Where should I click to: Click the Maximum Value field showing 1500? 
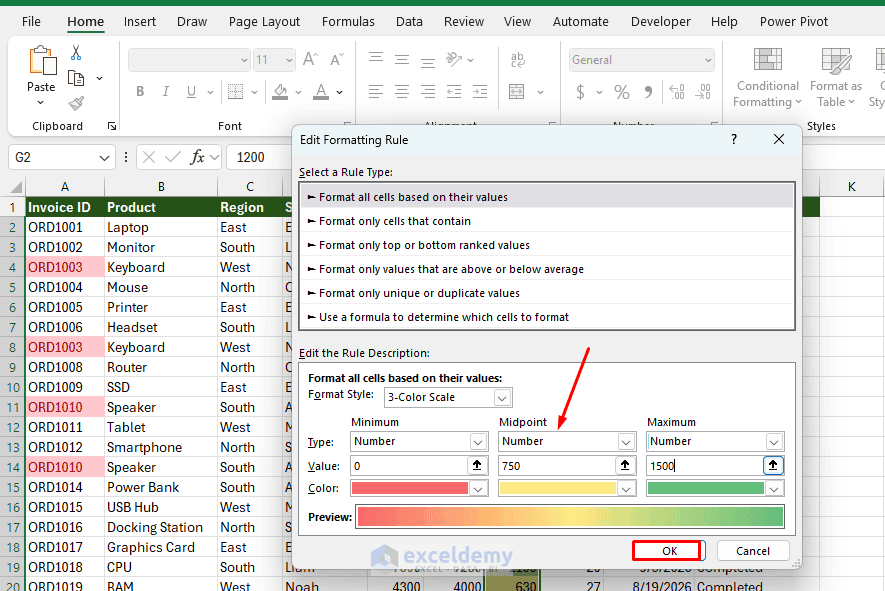(704, 466)
